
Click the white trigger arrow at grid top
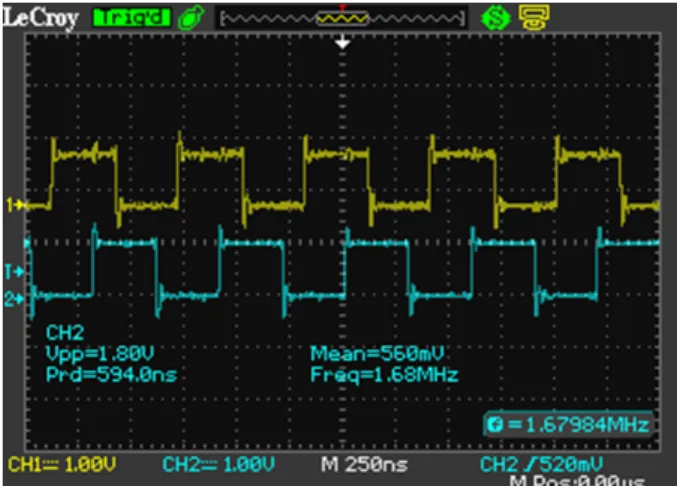tap(342, 42)
